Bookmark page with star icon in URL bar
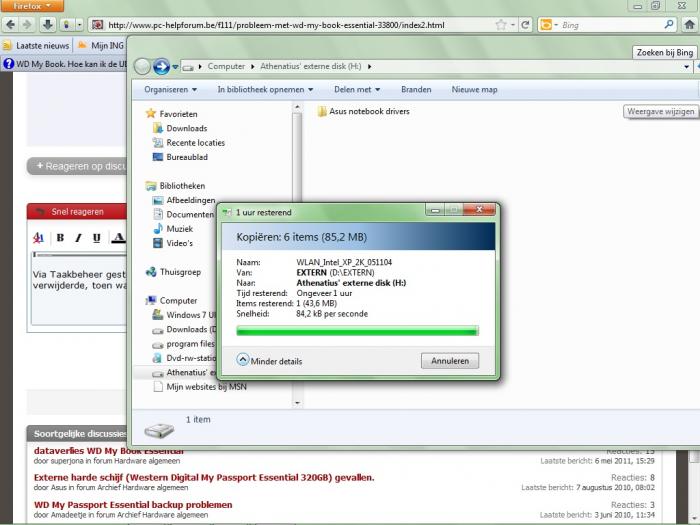The height and width of the screenshot is (525, 700). click(501, 25)
